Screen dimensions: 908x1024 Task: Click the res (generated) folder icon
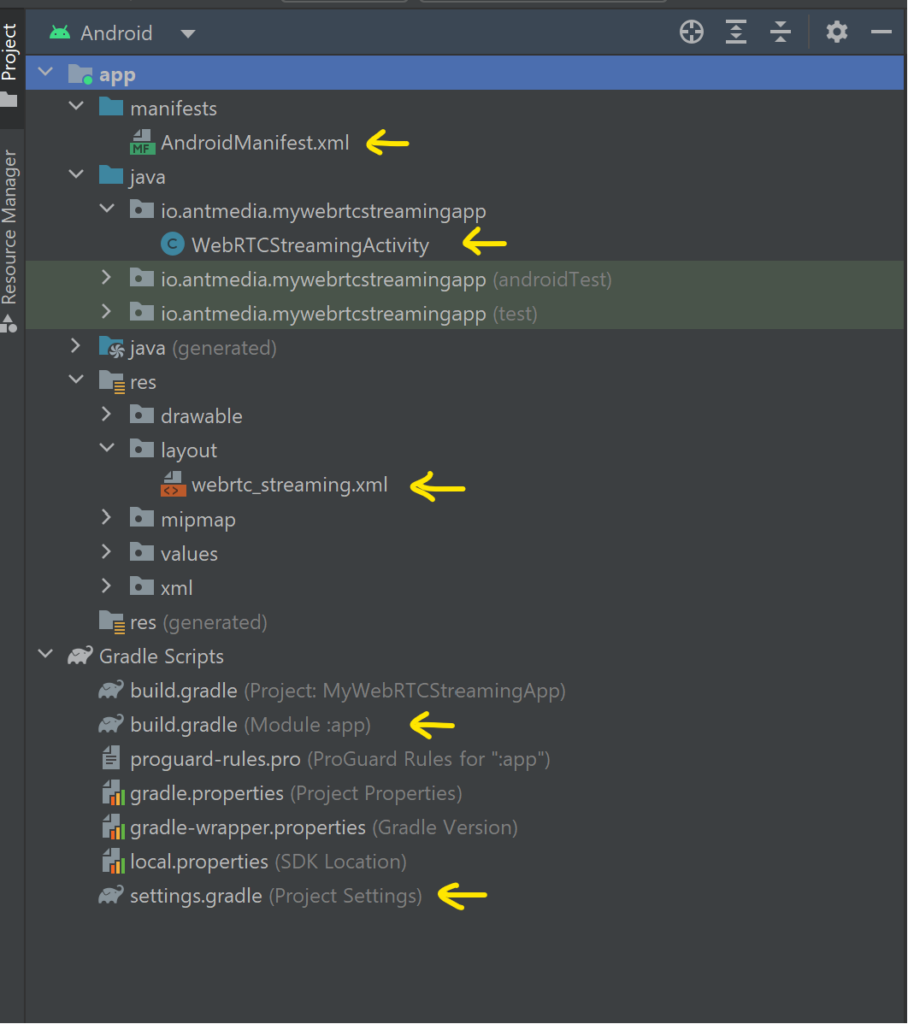coord(112,622)
